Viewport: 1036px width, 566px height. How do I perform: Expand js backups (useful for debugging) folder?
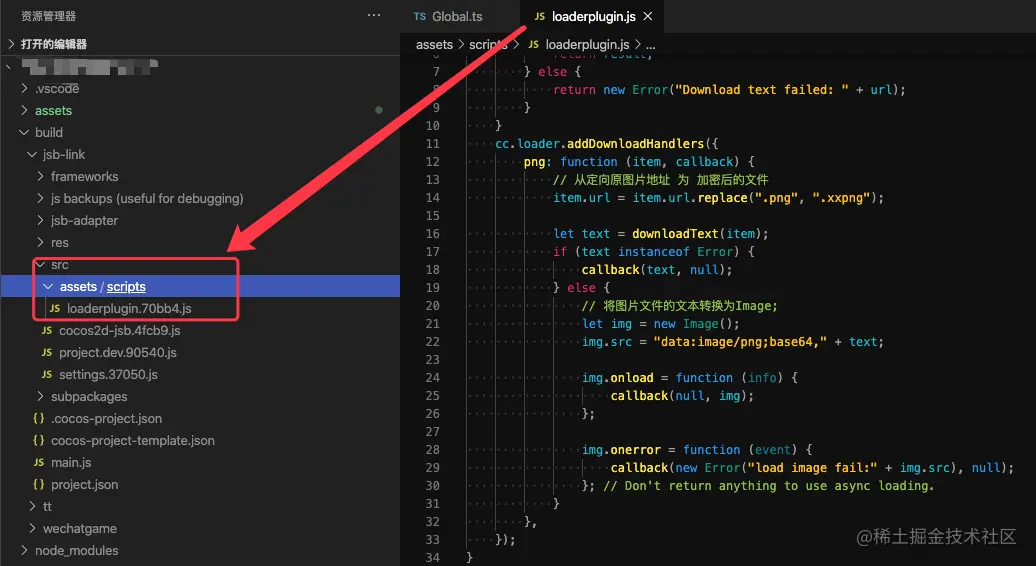click(40, 198)
